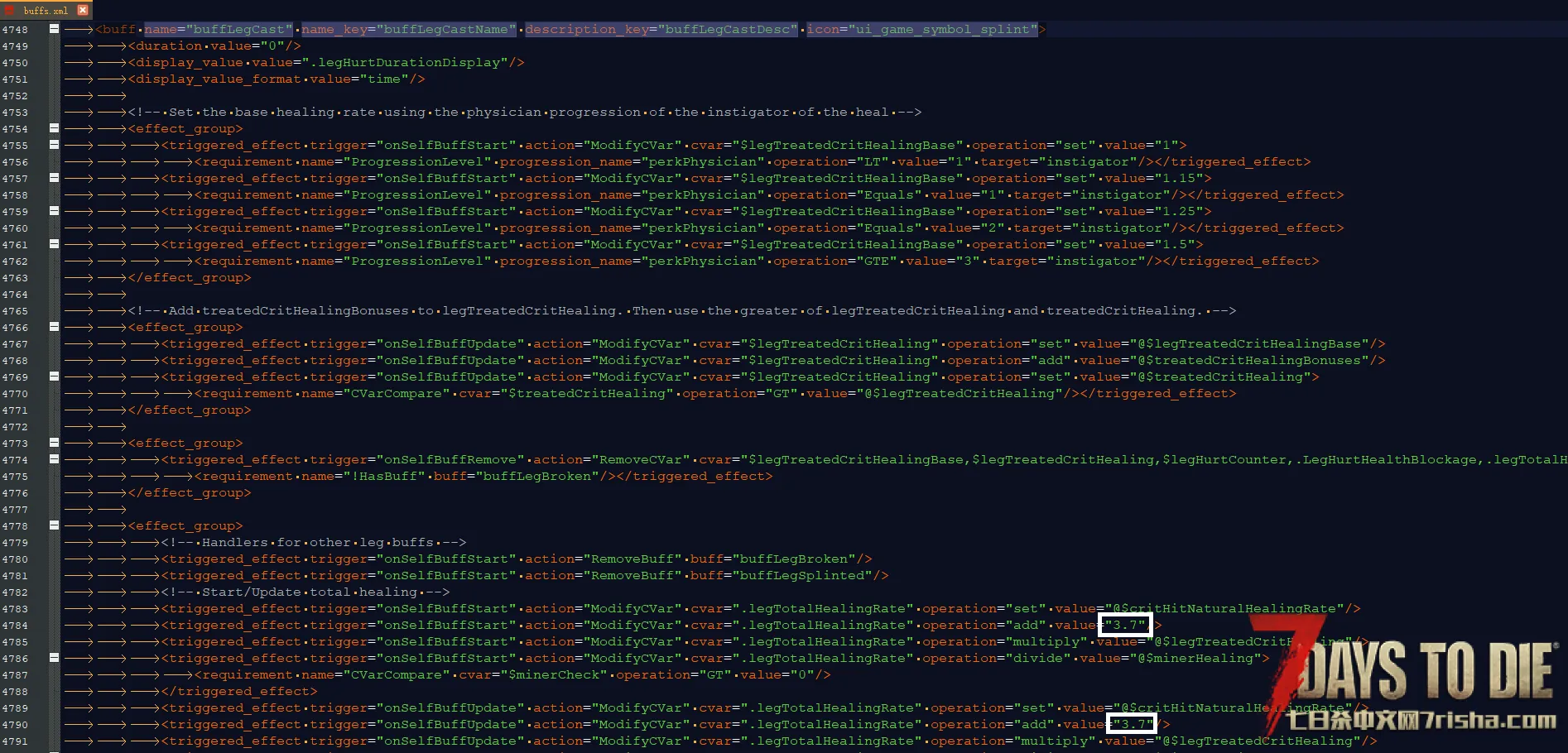
Task: Collapse the buff block at line 4748
Action: click(54, 29)
